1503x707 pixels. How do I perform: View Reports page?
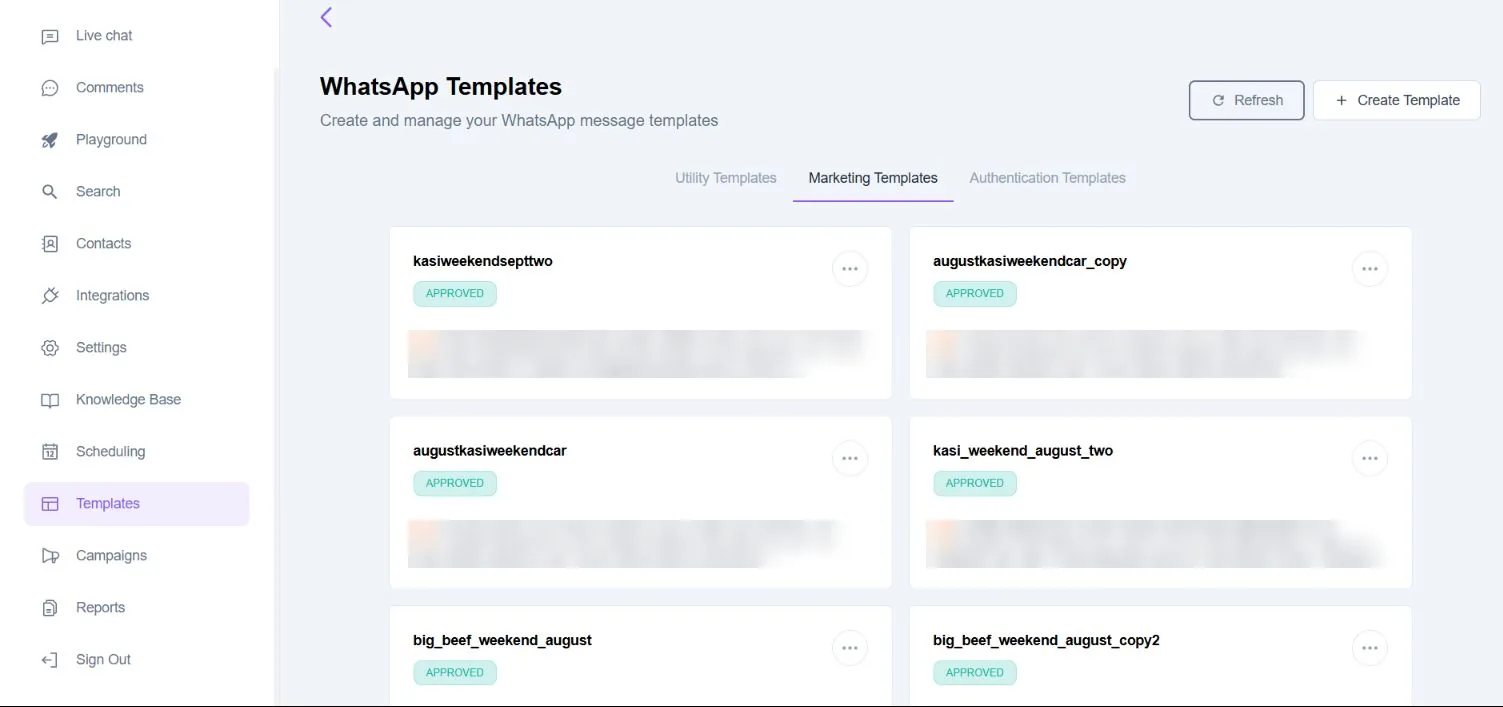(100, 608)
